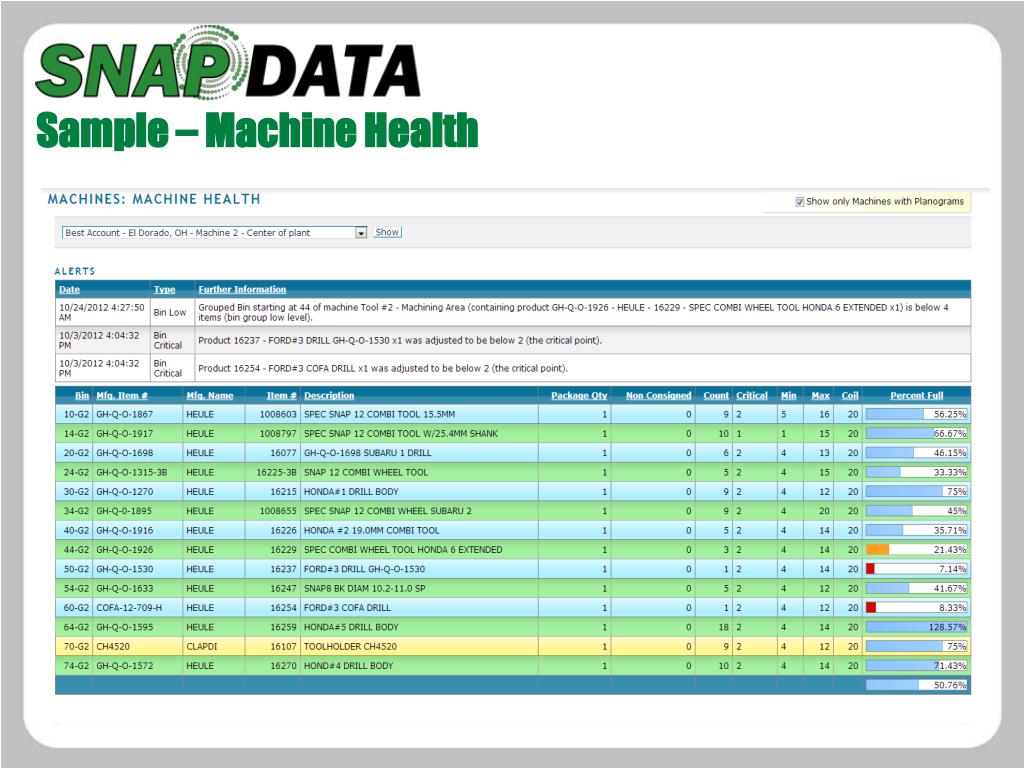Select bin 70-G2 cell
1024x768 pixels.
(76, 647)
